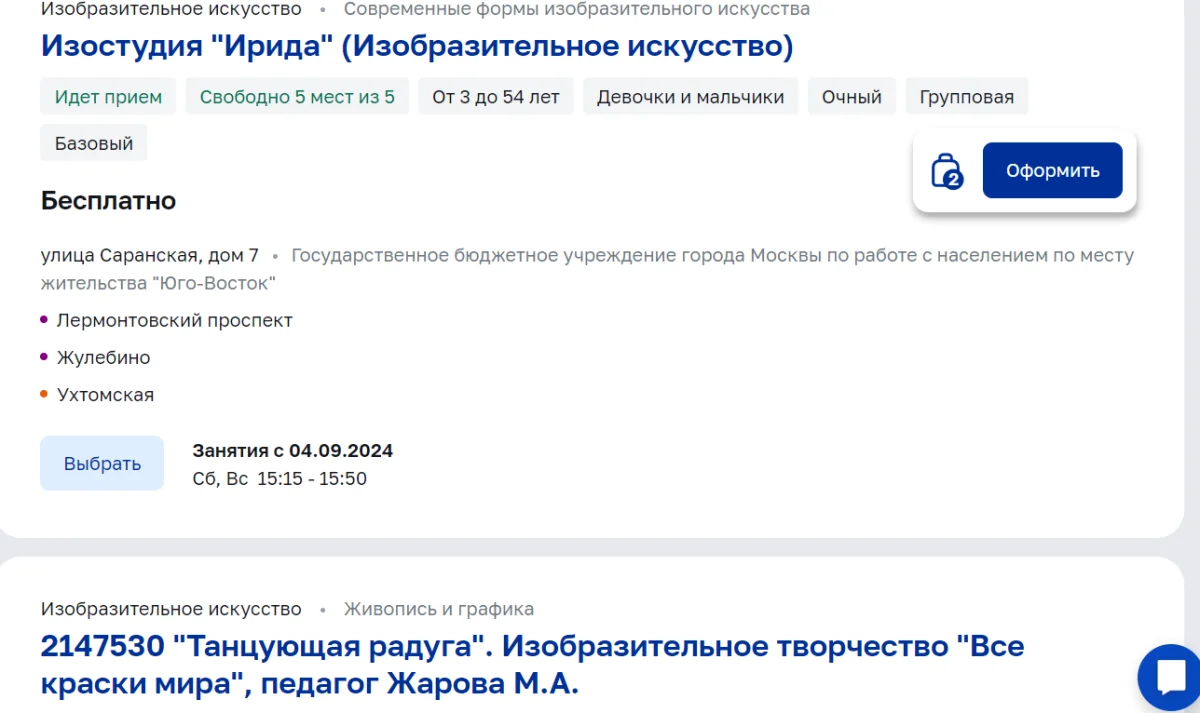This screenshot has height=713, width=1200.
Task: Click Ухтомская station
Action: tap(106, 395)
